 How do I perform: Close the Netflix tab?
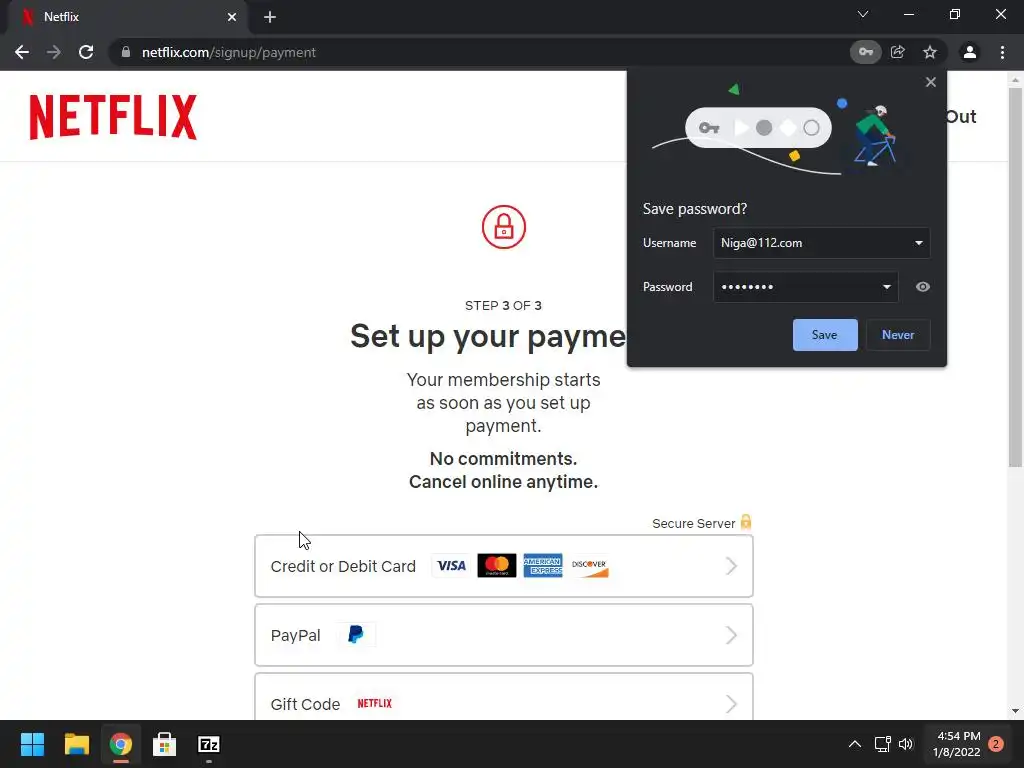[232, 17]
